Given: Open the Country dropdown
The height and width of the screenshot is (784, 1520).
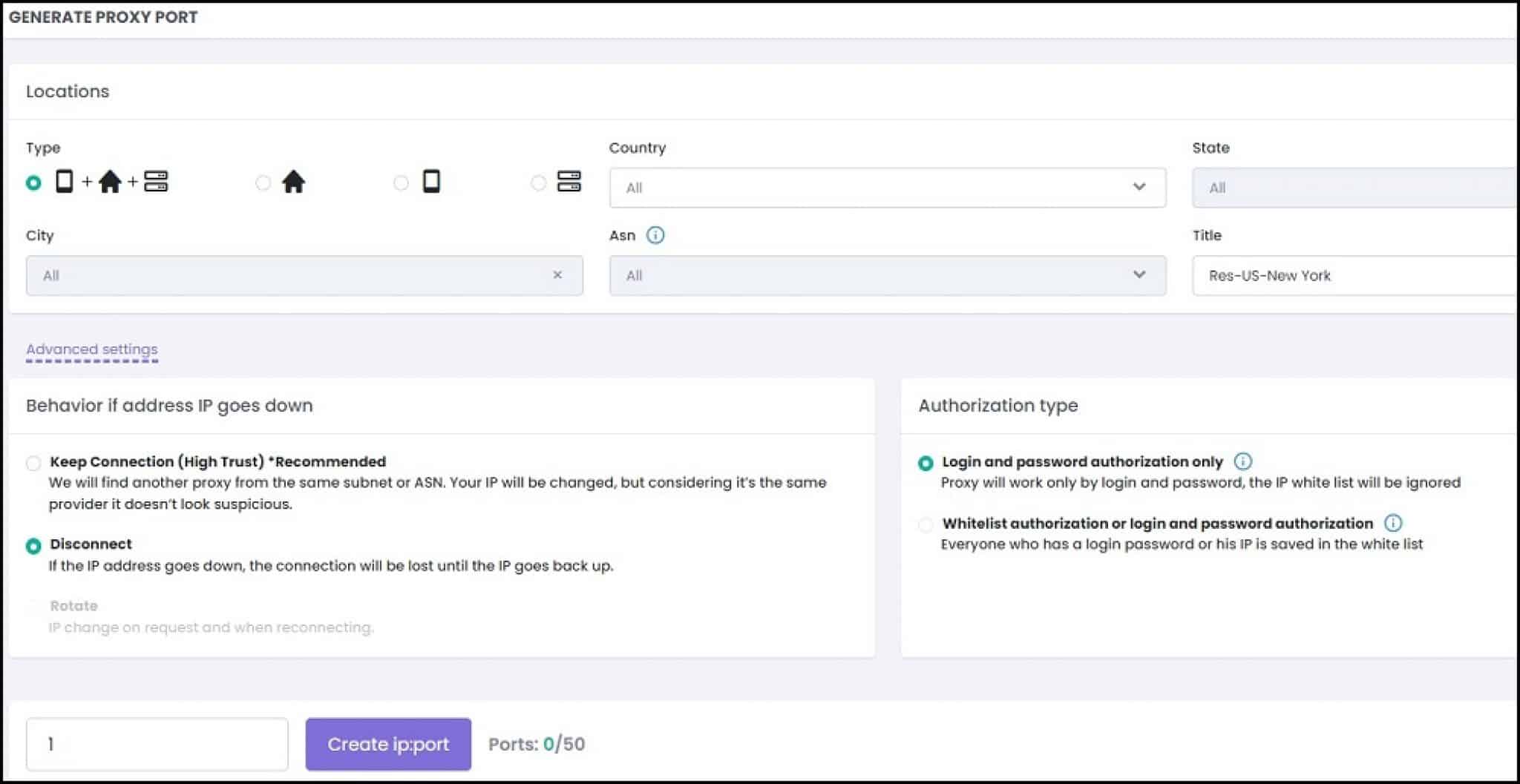Looking at the screenshot, I should (x=887, y=188).
